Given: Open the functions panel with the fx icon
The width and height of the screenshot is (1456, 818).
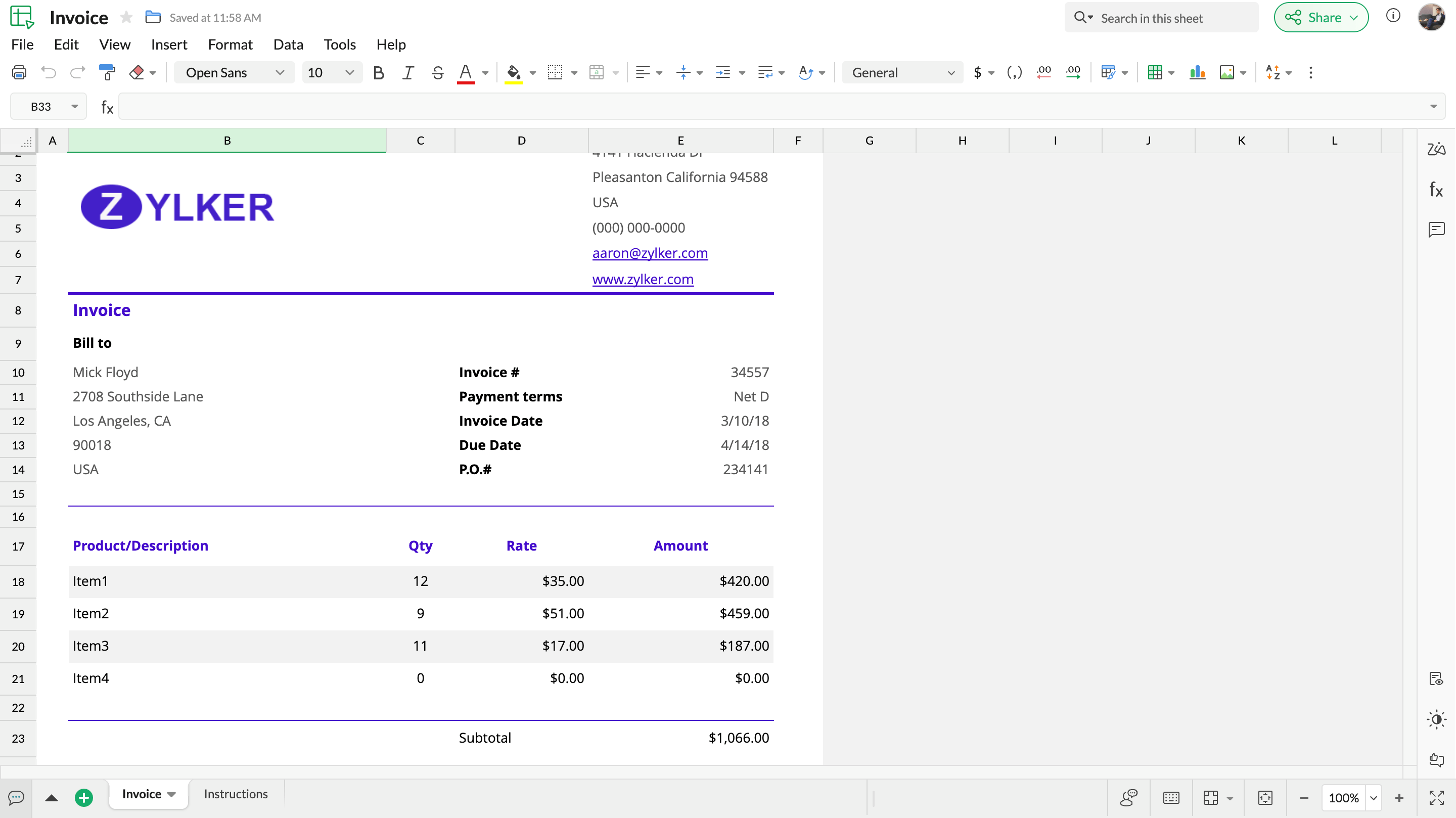Looking at the screenshot, I should pyautogui.click(x=1436, y=190).
